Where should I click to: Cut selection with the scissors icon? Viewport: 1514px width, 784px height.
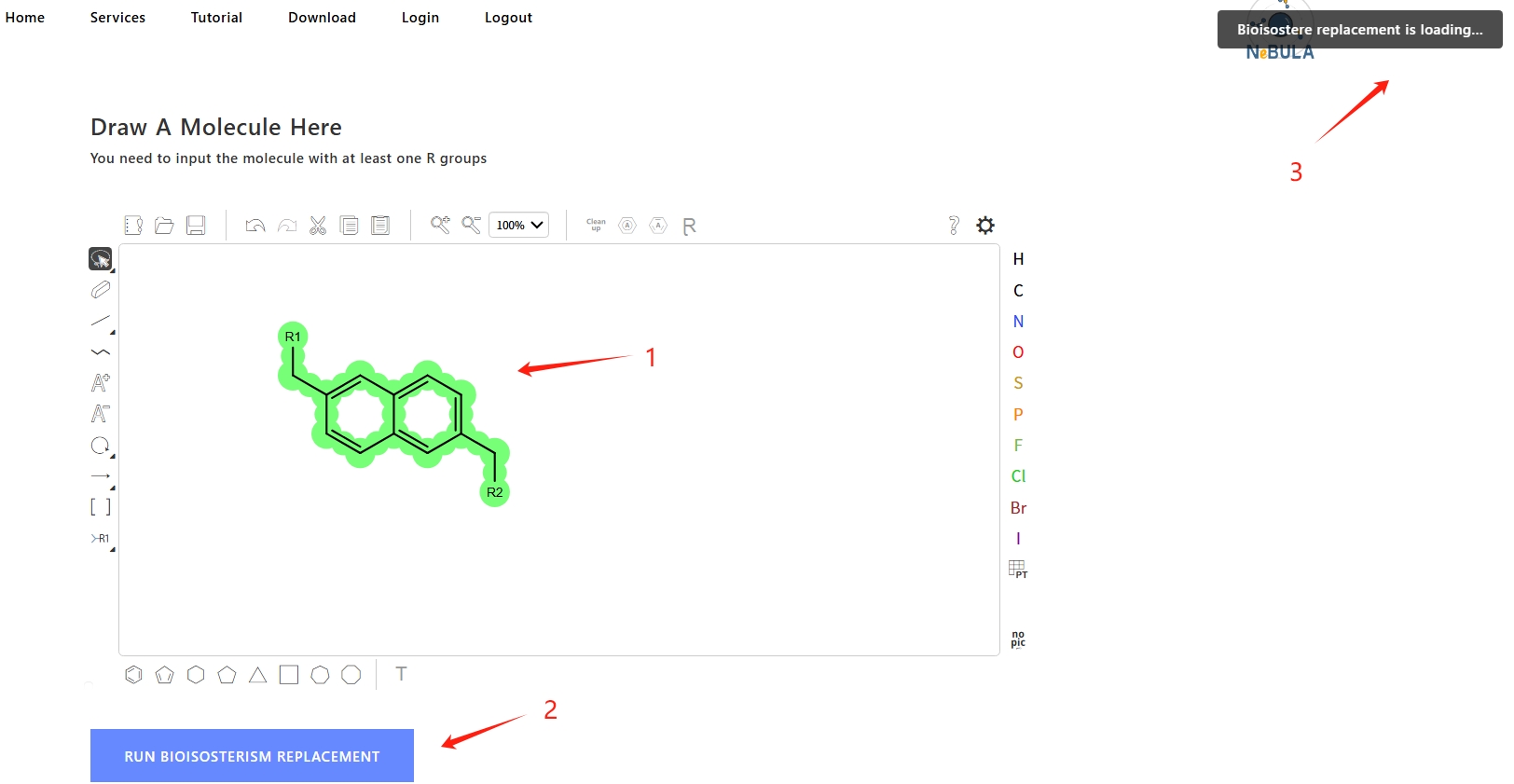(x=318, y=225)
